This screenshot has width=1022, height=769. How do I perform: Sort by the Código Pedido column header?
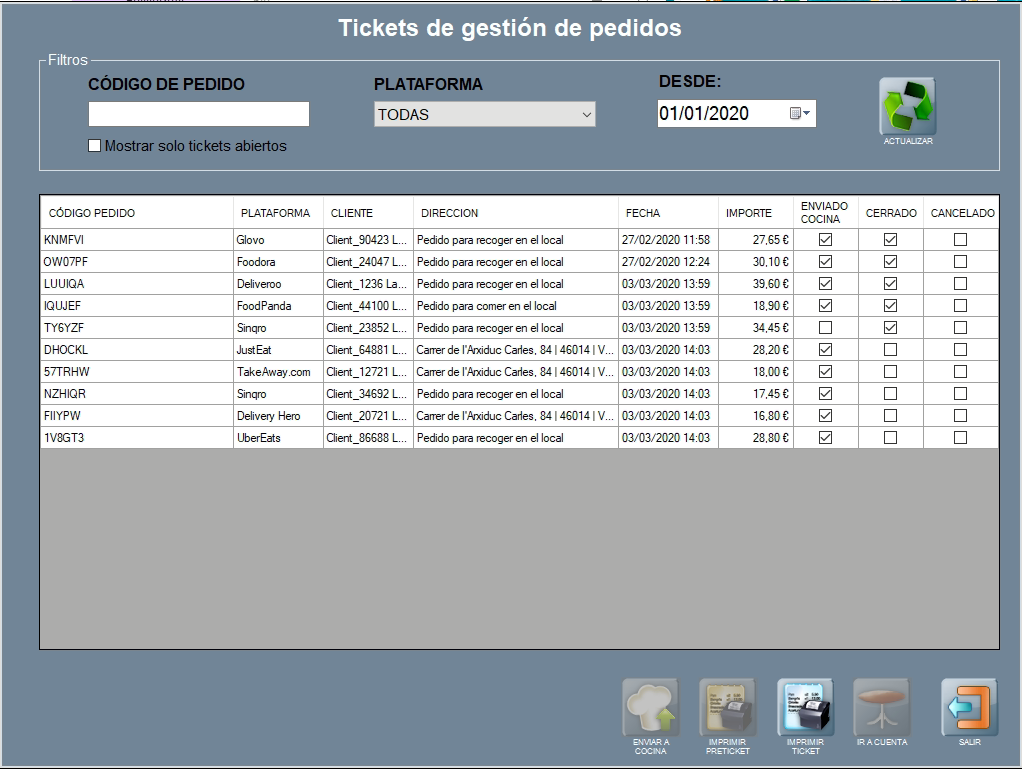point(92,213)
